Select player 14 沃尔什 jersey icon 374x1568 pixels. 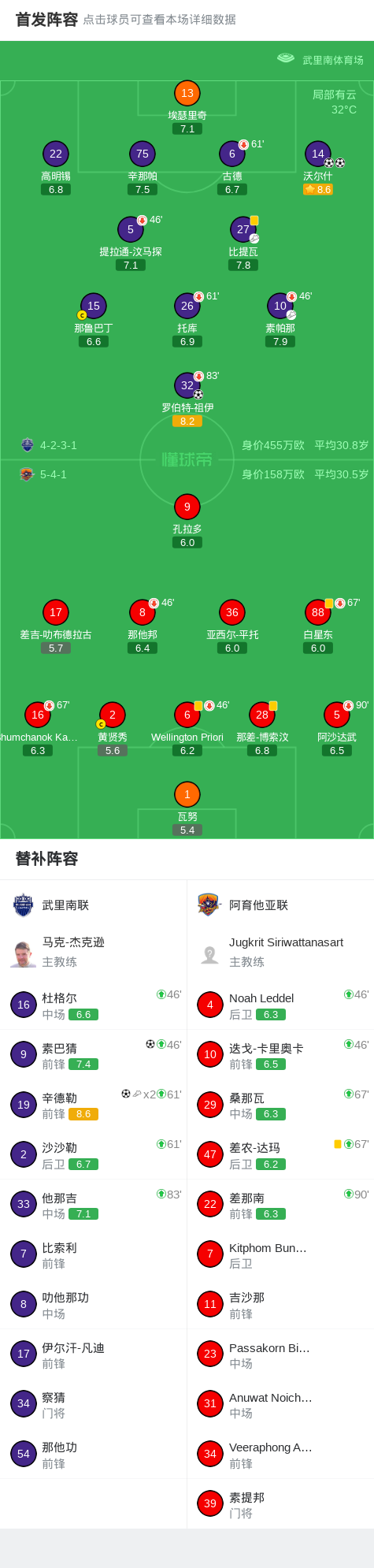pyautogui.click(x=318, y=154)
